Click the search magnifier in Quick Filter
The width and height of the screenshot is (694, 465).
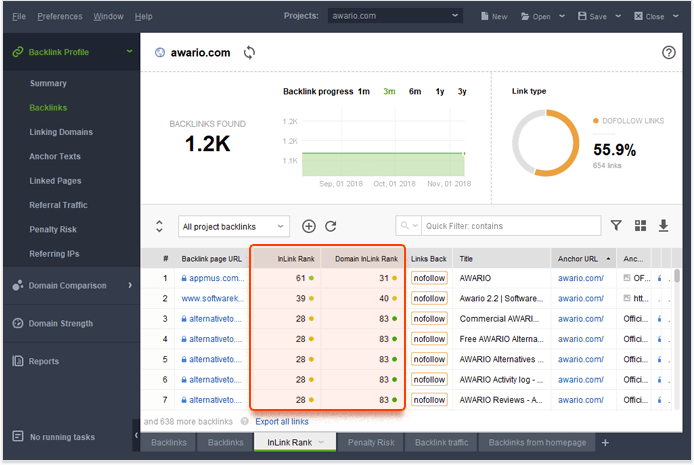pos(404,226)
